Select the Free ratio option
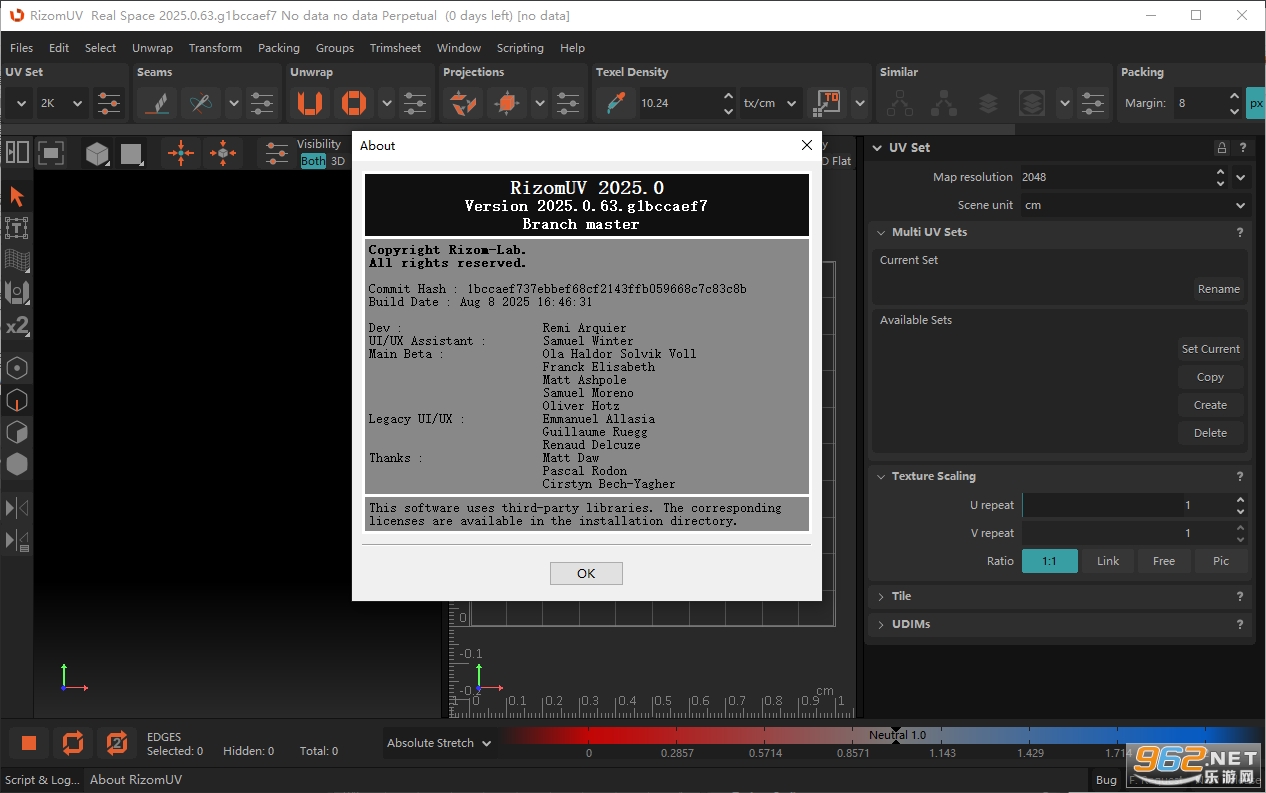Image resolution: width=1266 pixels, height=793 pixels. [x=1164, y=561]
